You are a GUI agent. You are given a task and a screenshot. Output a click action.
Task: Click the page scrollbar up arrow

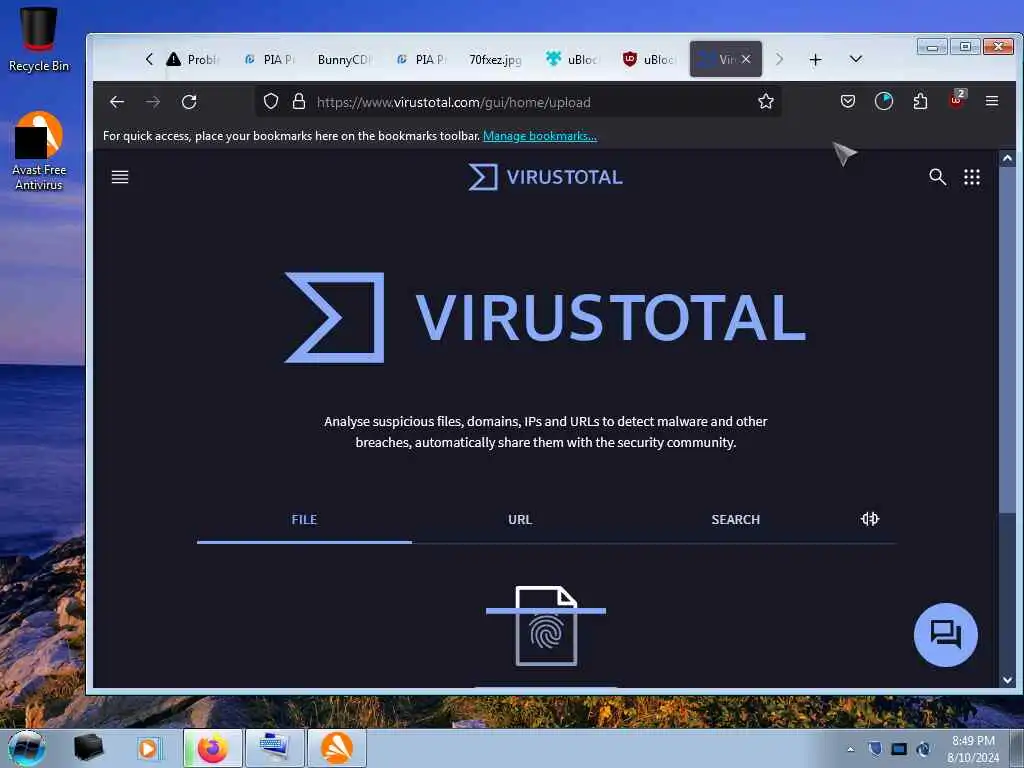pyautogui.click(x=1007, y=158)
